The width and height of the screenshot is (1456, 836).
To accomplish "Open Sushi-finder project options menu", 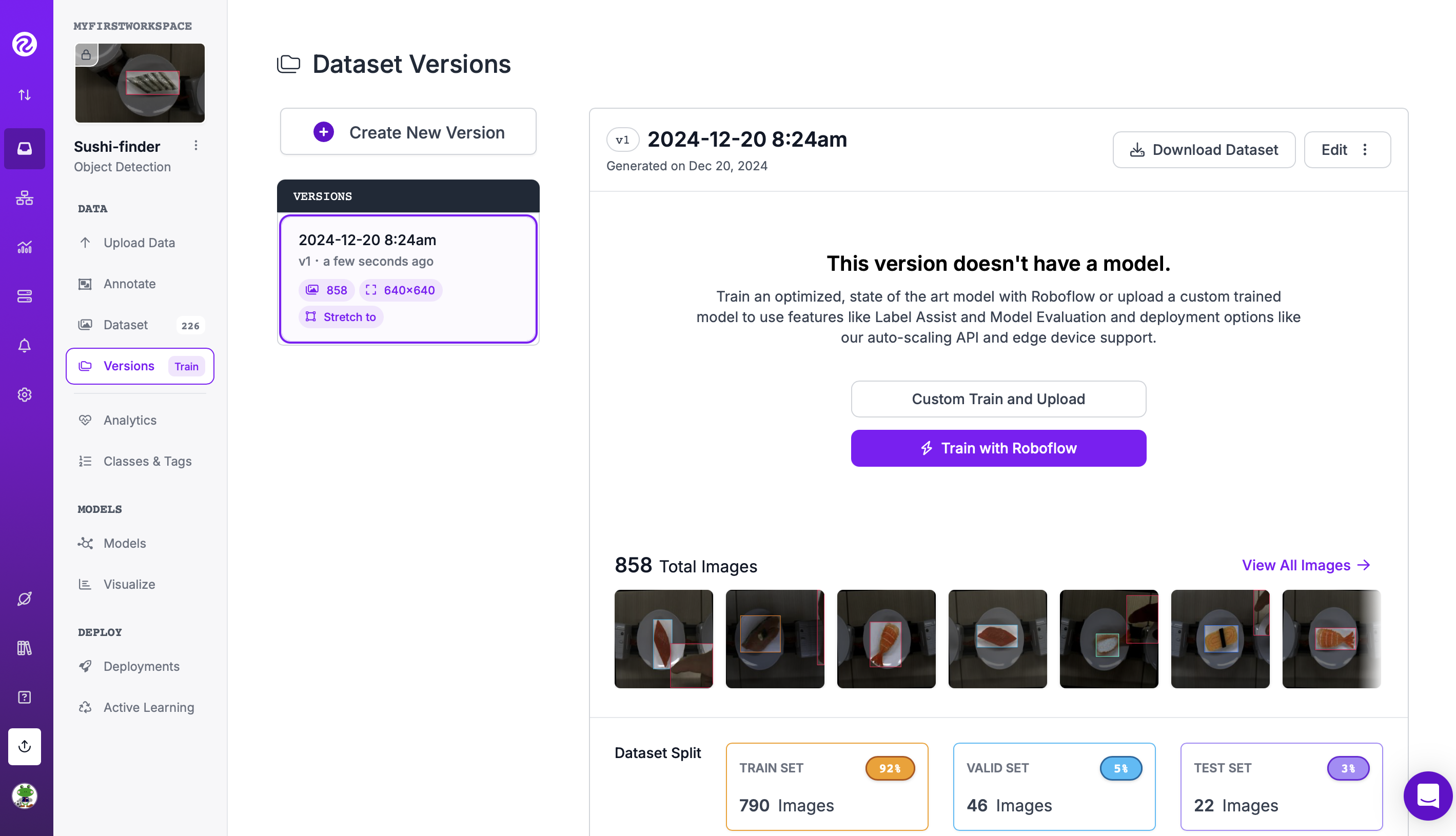I will click(196, 146).
